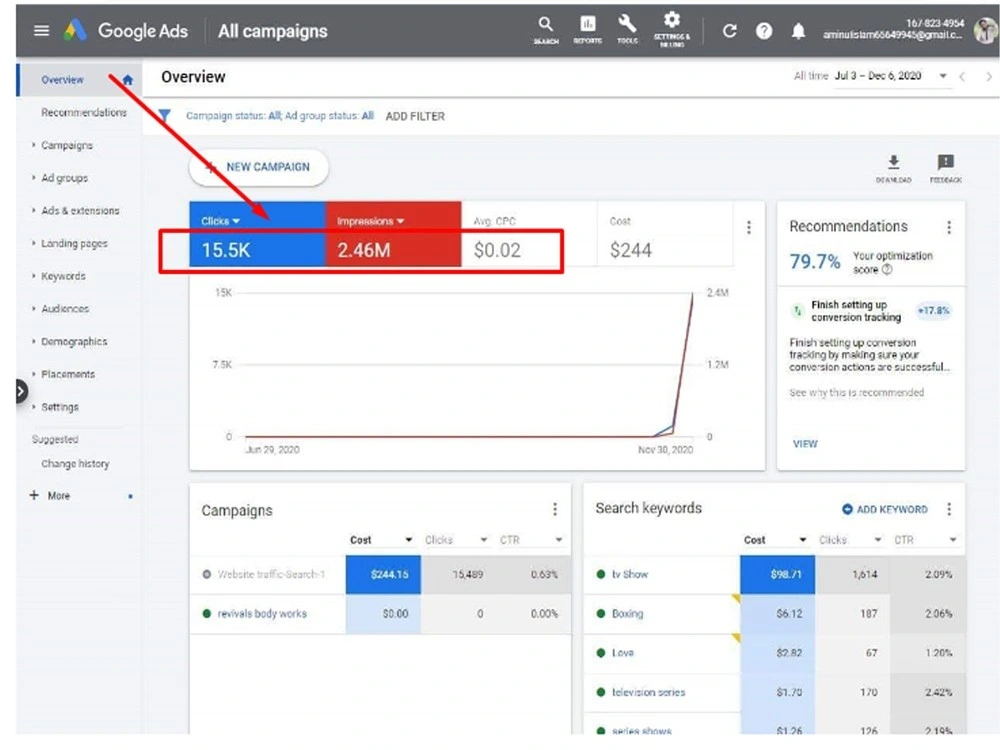This screenshot has height=750, width=1000.
Task: Click the conversion tracking recommendation icon
Action: tap(797, 311)
